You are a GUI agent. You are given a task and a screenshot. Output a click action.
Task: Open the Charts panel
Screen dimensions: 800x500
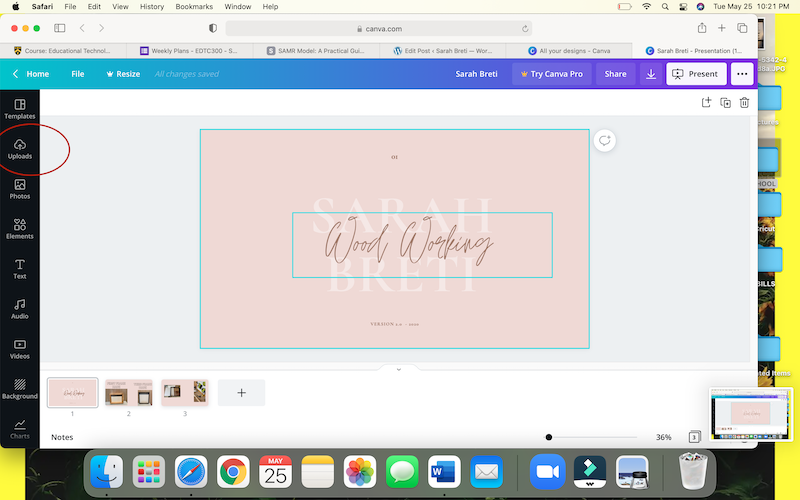coord(19,429)
